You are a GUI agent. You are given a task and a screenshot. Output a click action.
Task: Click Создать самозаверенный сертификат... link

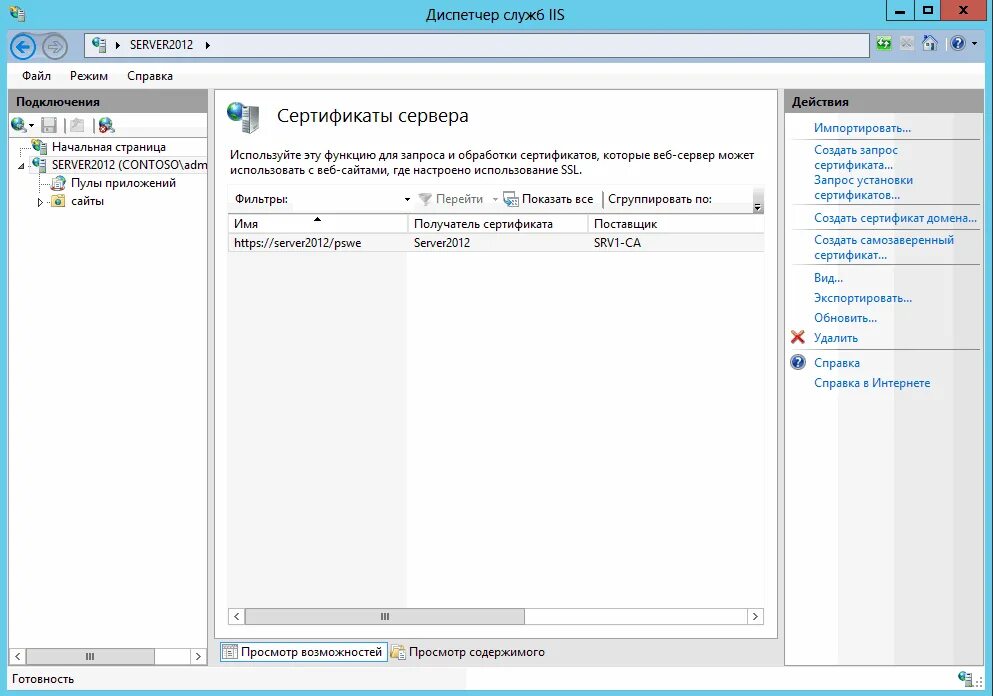(x=884, y=248)
